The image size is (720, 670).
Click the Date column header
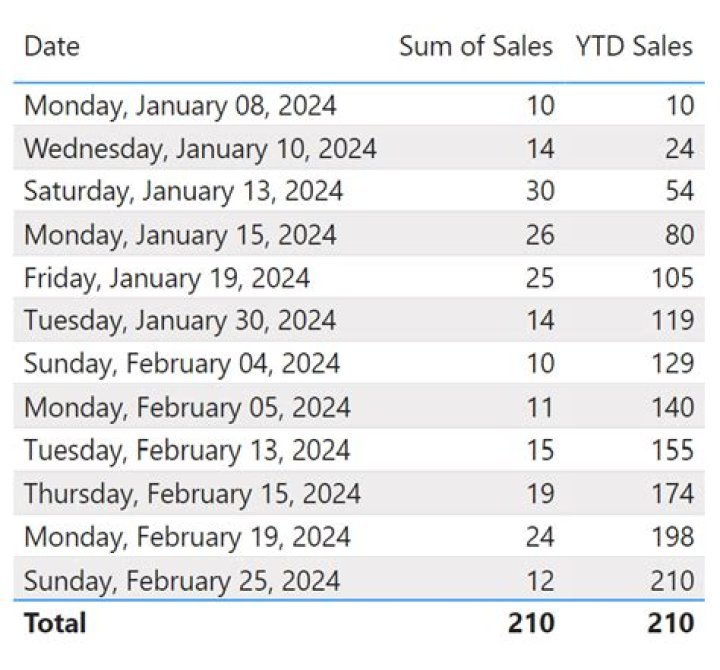52,46
